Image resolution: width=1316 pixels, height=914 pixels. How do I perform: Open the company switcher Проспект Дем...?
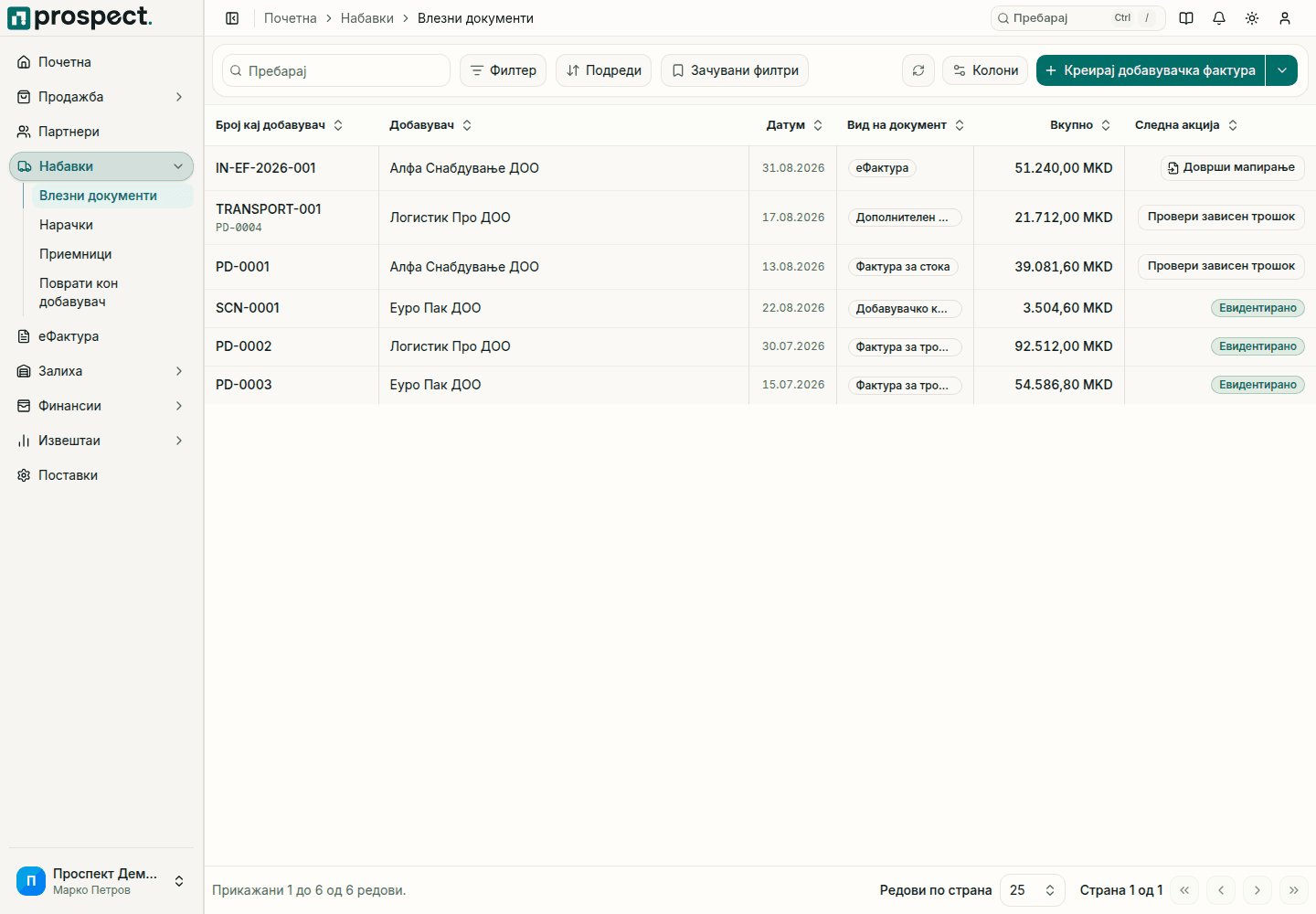(101, 881)
